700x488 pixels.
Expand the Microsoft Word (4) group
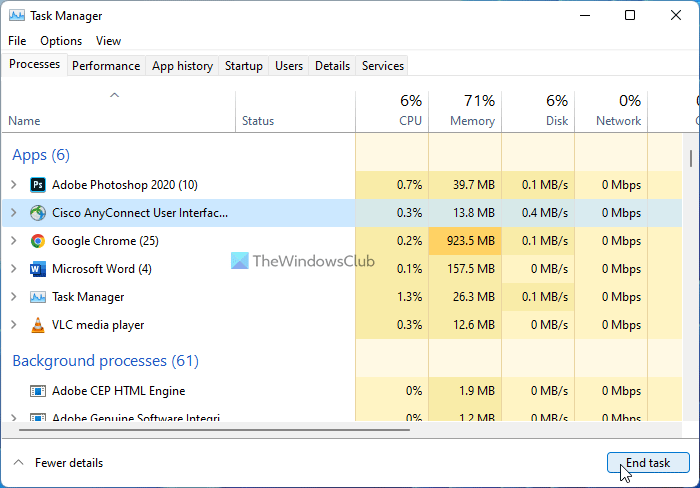pyautogui.click(x=14, y=269)
